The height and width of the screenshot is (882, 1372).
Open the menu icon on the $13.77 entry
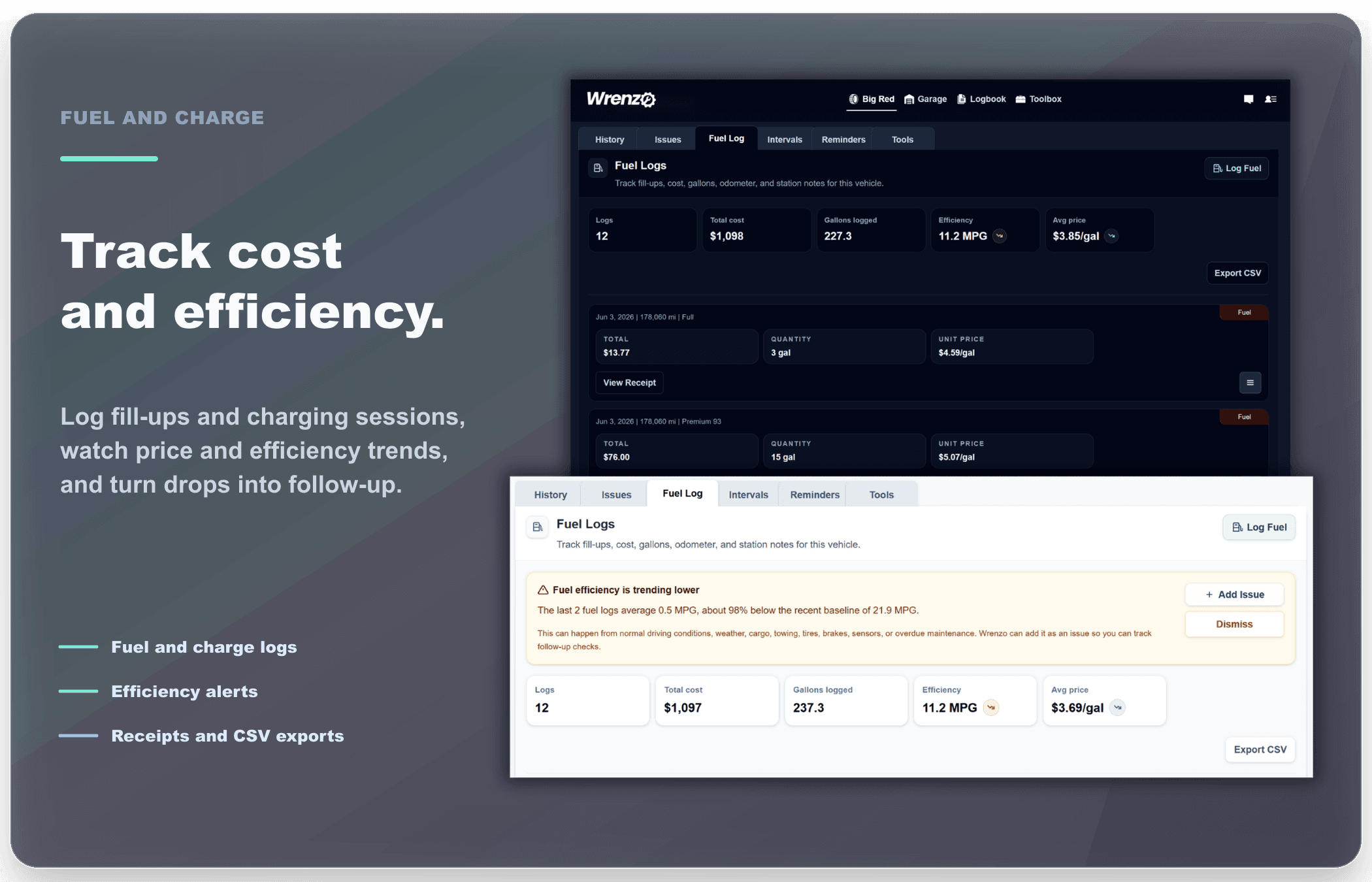[1250, 383]
